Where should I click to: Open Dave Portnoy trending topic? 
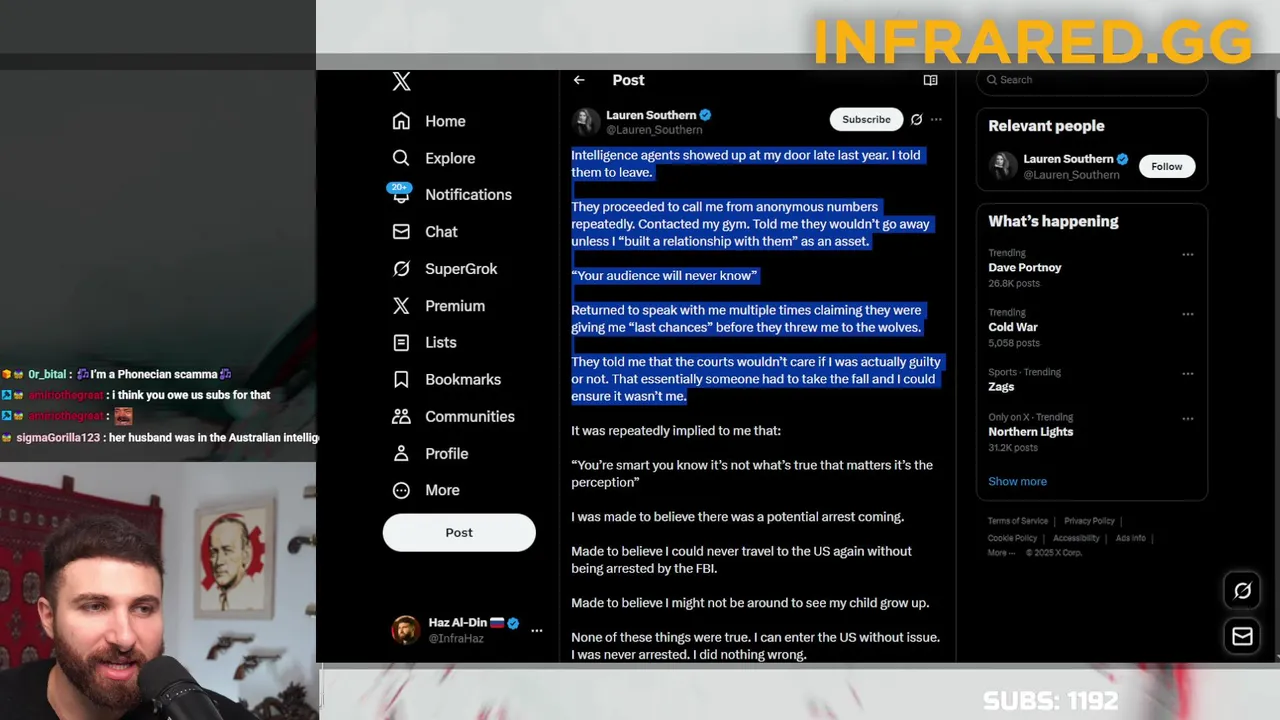1024,267
